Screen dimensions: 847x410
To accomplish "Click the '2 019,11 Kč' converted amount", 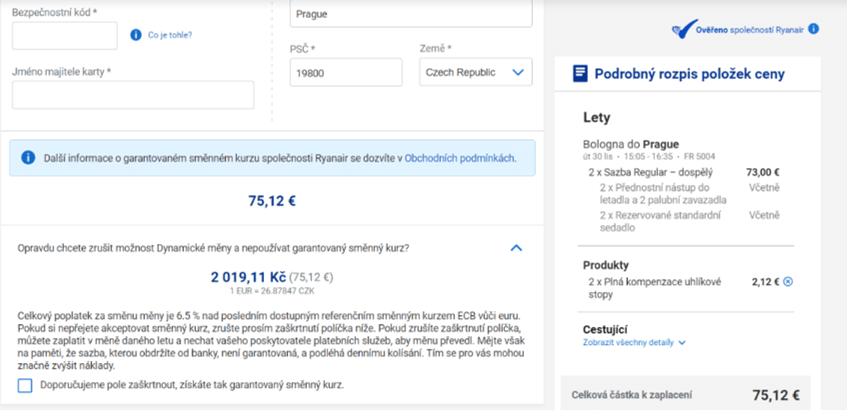I will (248, 278).
